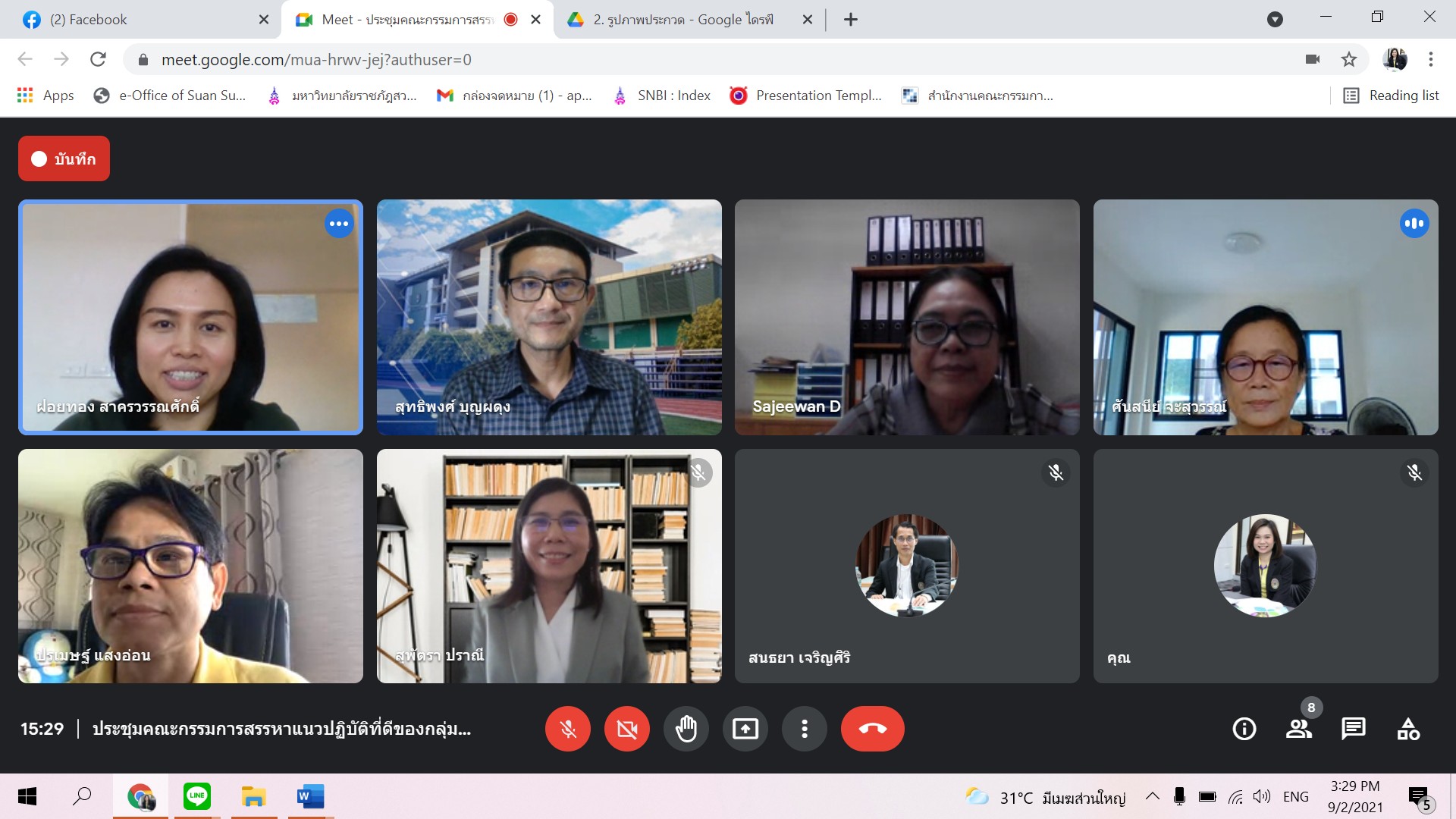Leave the call with red hang-up button
Screen dimensions: 1456x819
pyautogui.click(x=872, y=729)
